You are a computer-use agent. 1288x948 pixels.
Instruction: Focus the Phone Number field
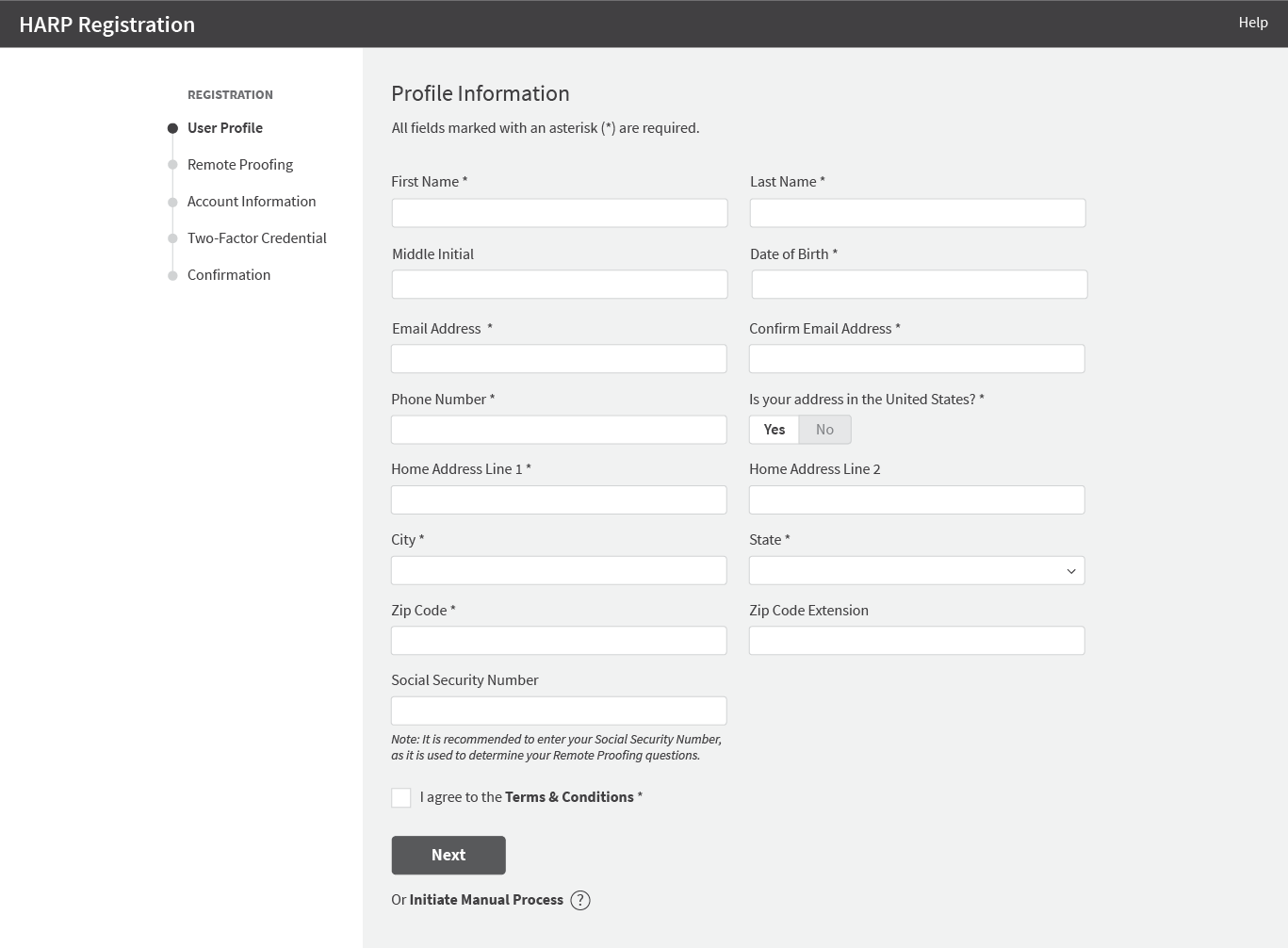coord(559,430)
